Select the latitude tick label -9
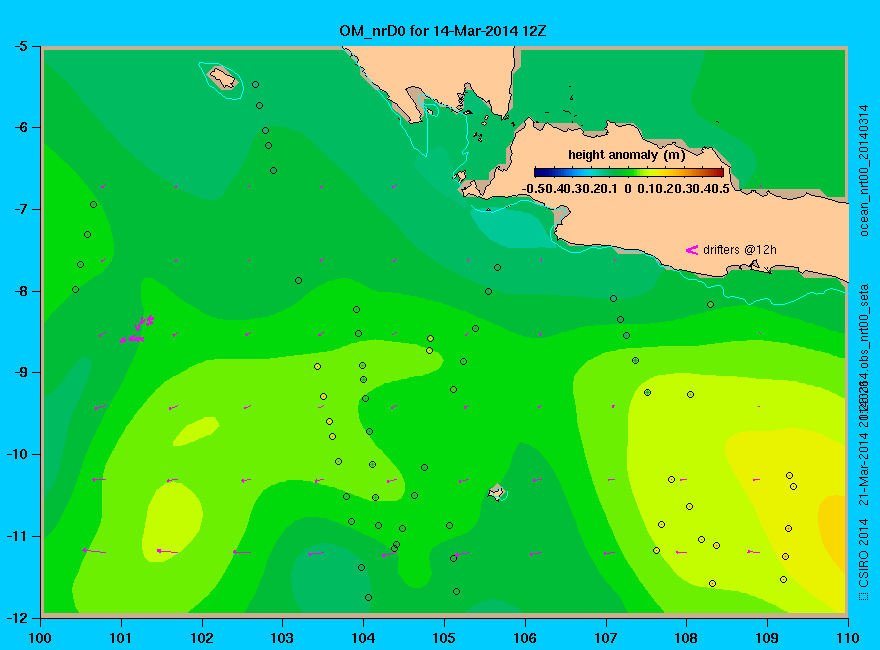Viewport: 880px width, 650px height. tap(20, 373)
